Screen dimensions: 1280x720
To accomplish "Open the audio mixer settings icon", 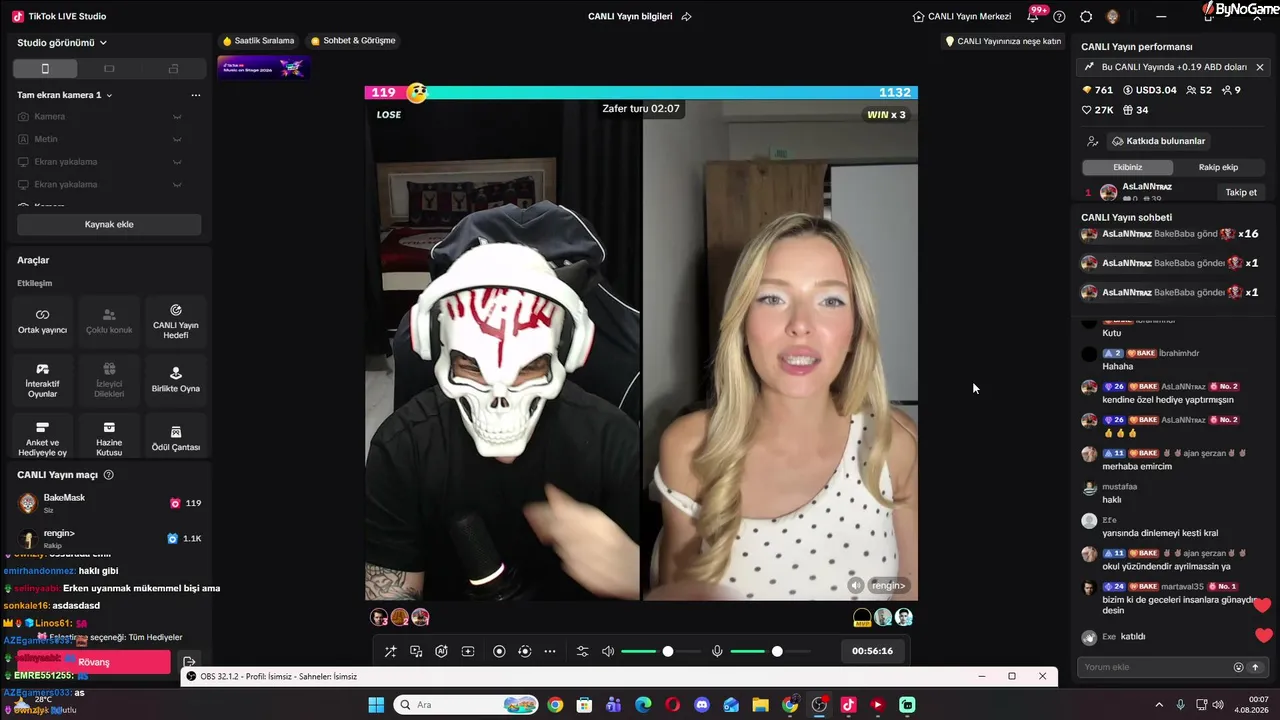I will [x=583, y=651].
